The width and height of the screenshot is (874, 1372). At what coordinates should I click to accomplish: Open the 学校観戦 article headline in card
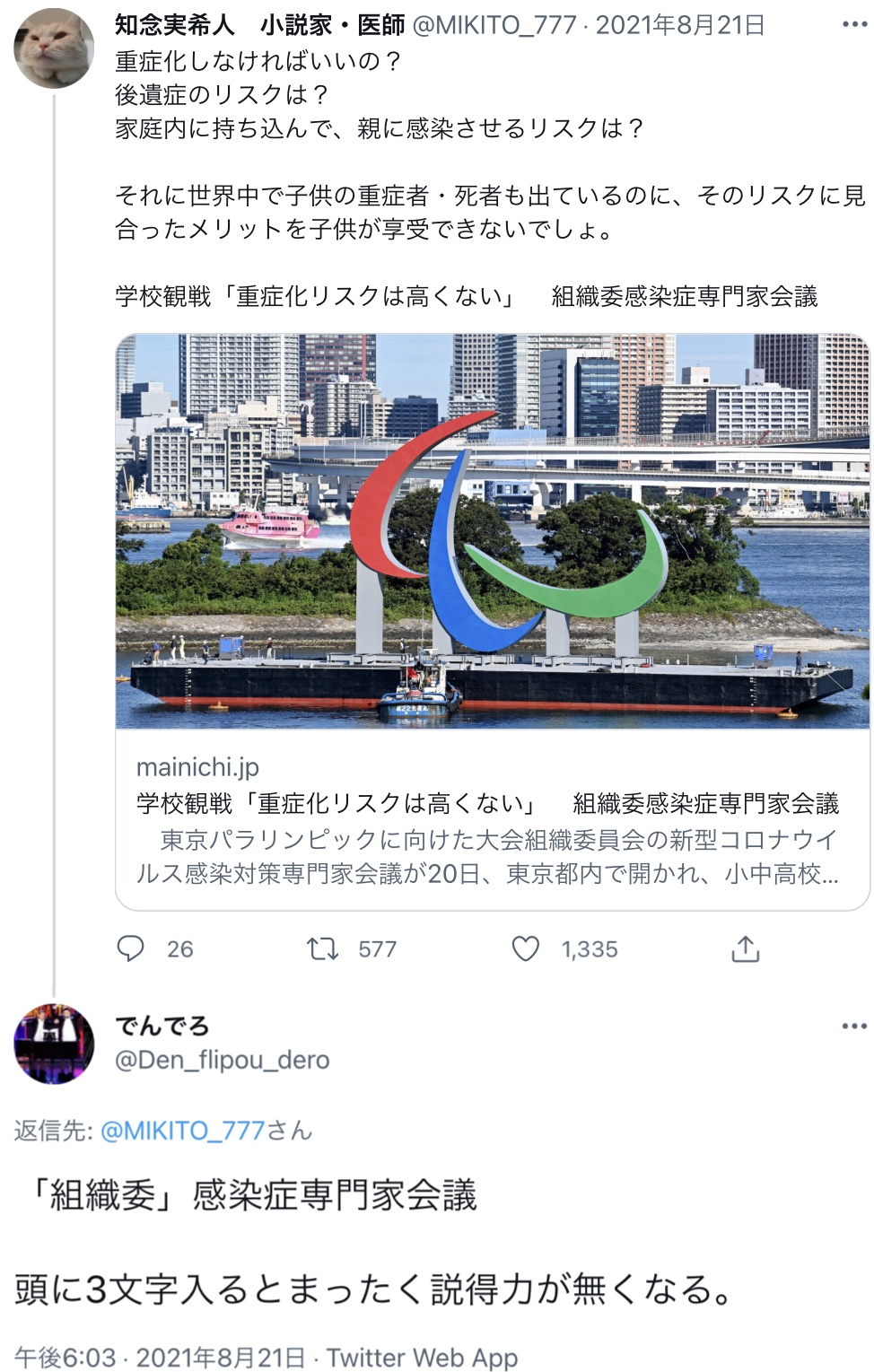coord(487,803)
